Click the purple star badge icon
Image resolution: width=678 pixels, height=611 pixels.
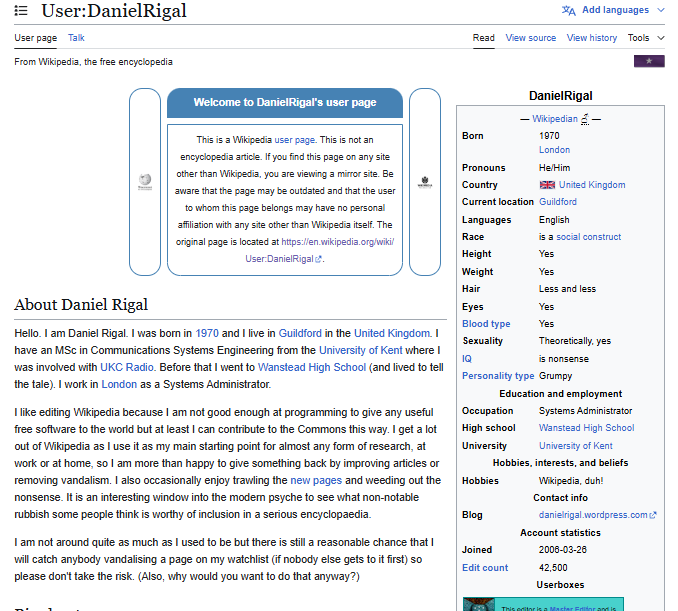[649, 61]
